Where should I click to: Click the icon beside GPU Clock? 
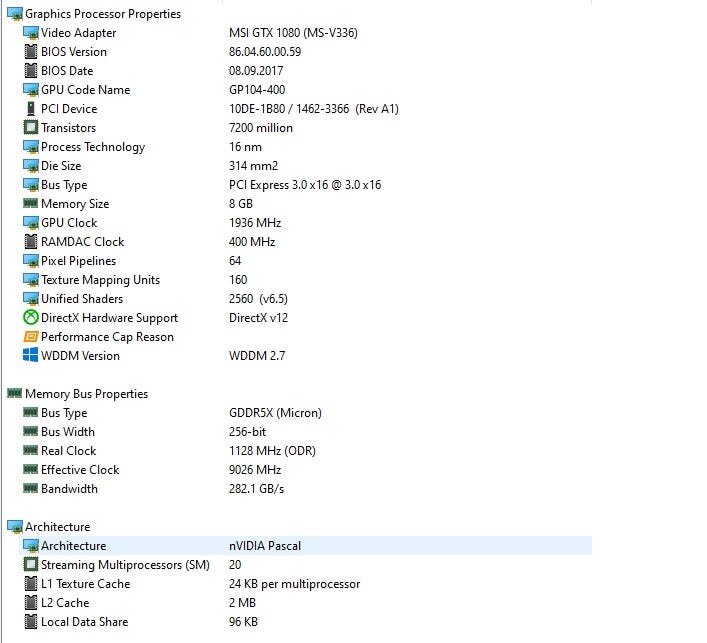pos(31,223)
